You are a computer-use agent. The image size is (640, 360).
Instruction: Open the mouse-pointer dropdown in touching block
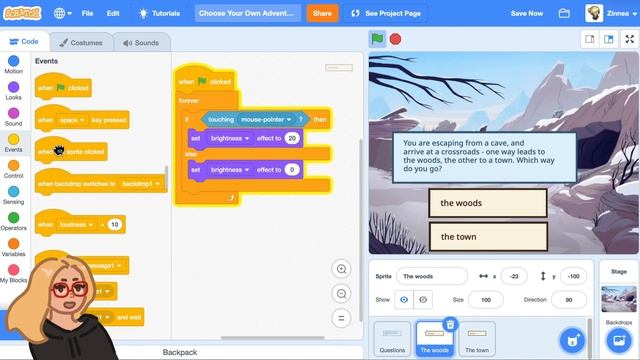(265, 120)
